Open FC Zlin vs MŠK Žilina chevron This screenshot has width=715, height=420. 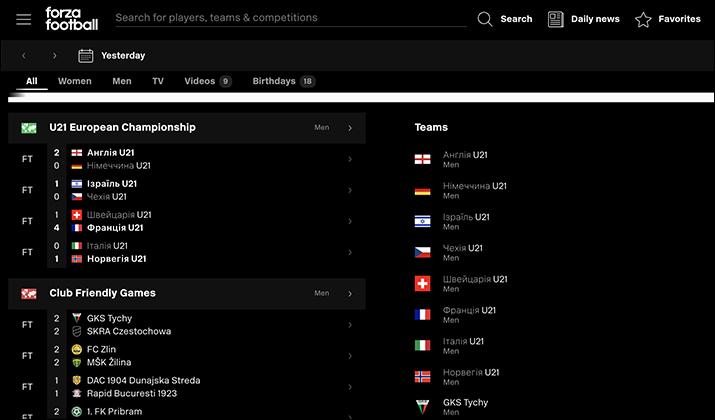click(350, 356)
